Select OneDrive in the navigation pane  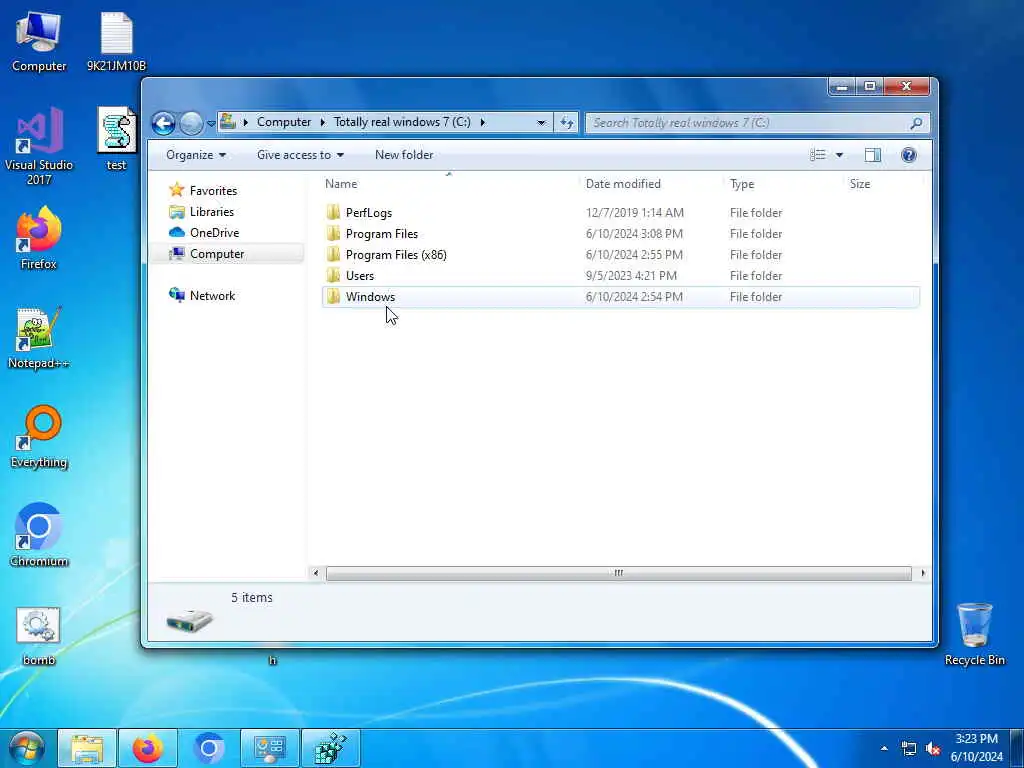[x=214, y=232]
